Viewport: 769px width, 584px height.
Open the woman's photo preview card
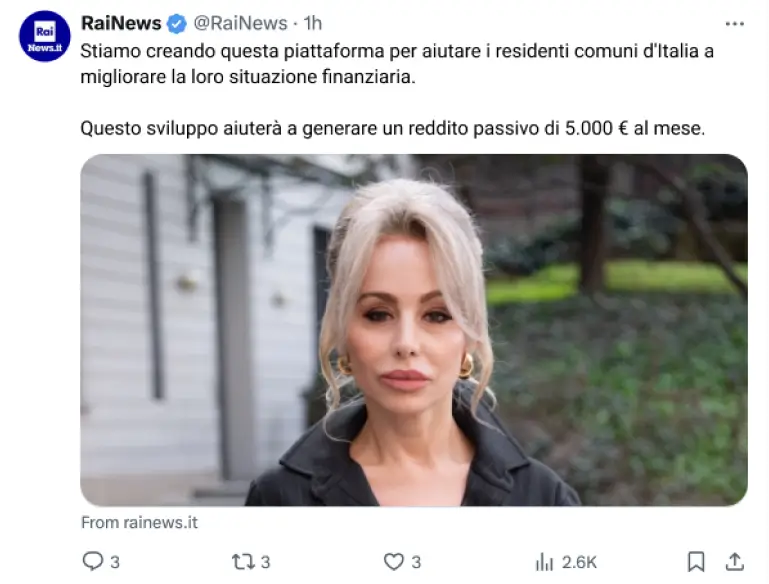[x=414, y=330]
